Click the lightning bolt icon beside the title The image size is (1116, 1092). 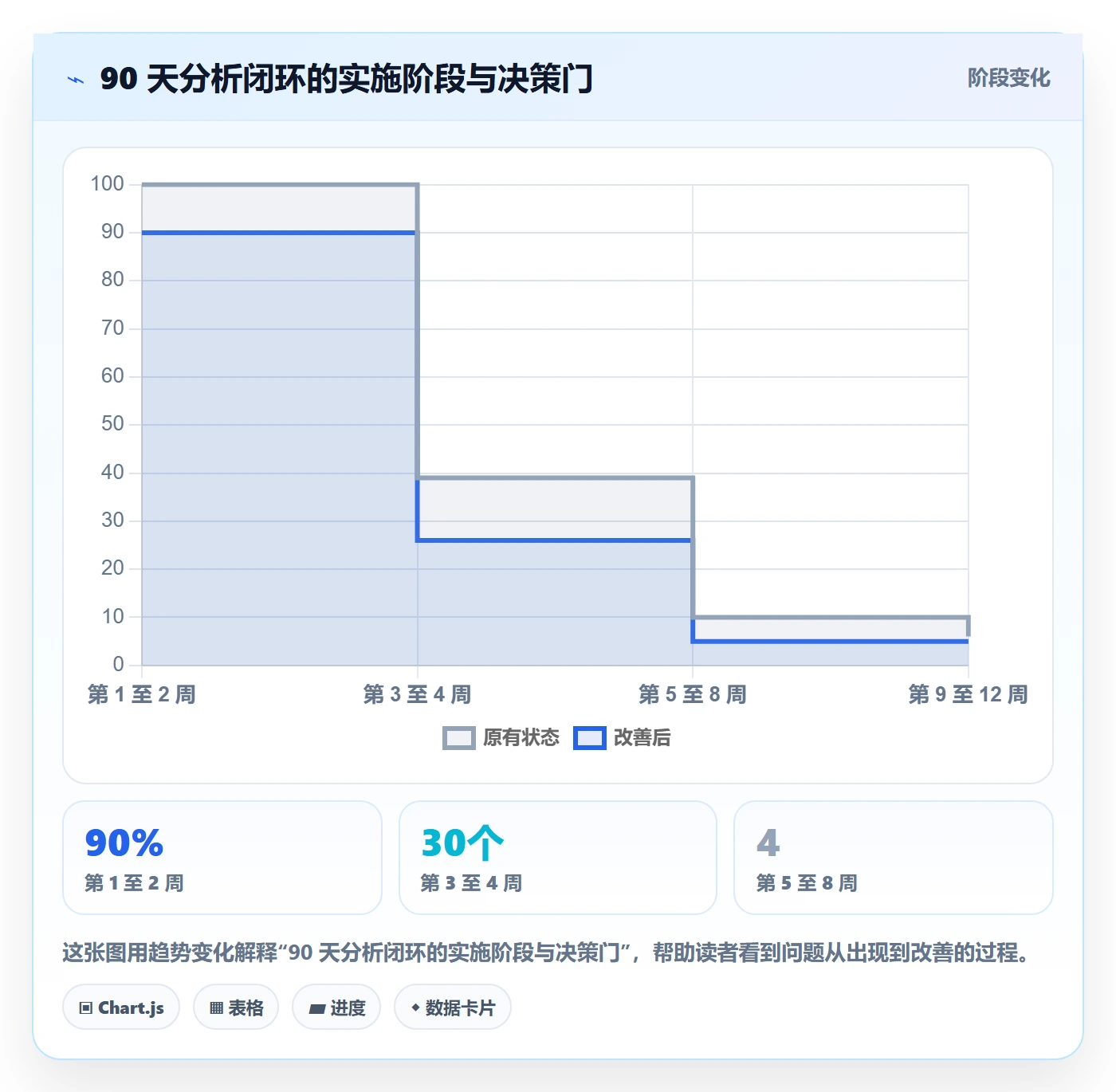click(x=76, y=80)
